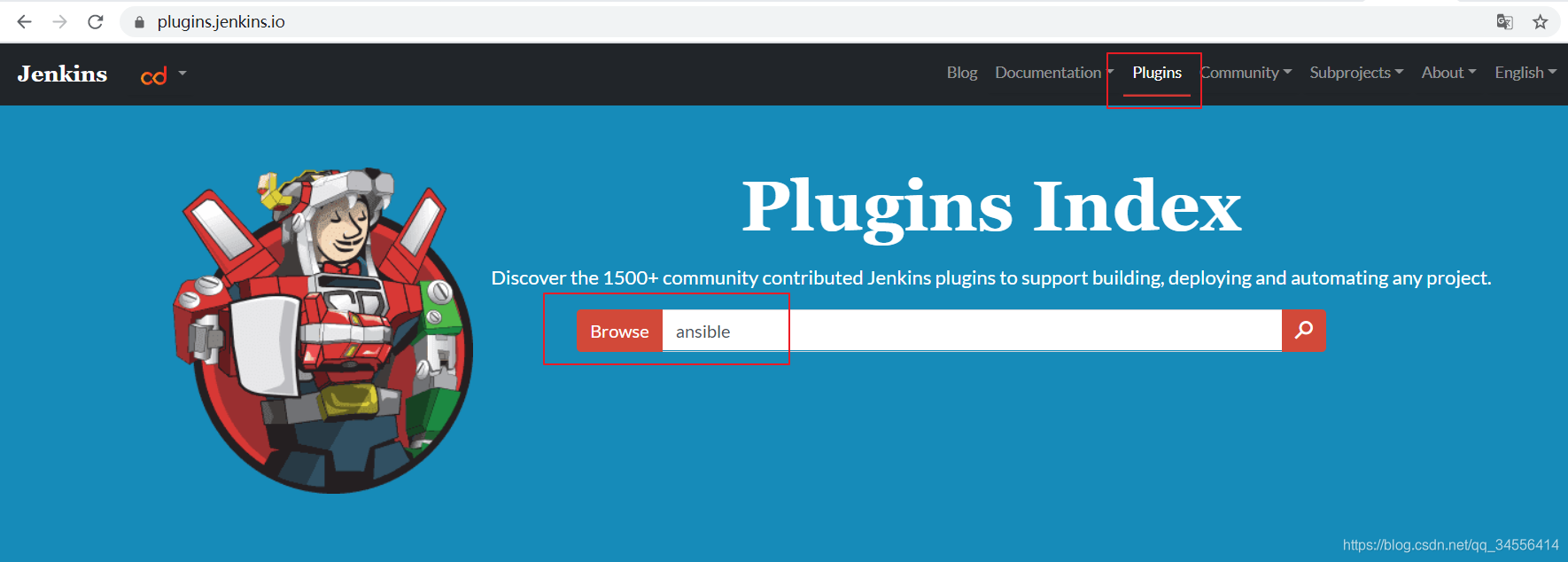Viewport: 1568px width, 562px height.
Task: Click the address bar URL plugins.jenkins.io
Action: click(221, 21)
